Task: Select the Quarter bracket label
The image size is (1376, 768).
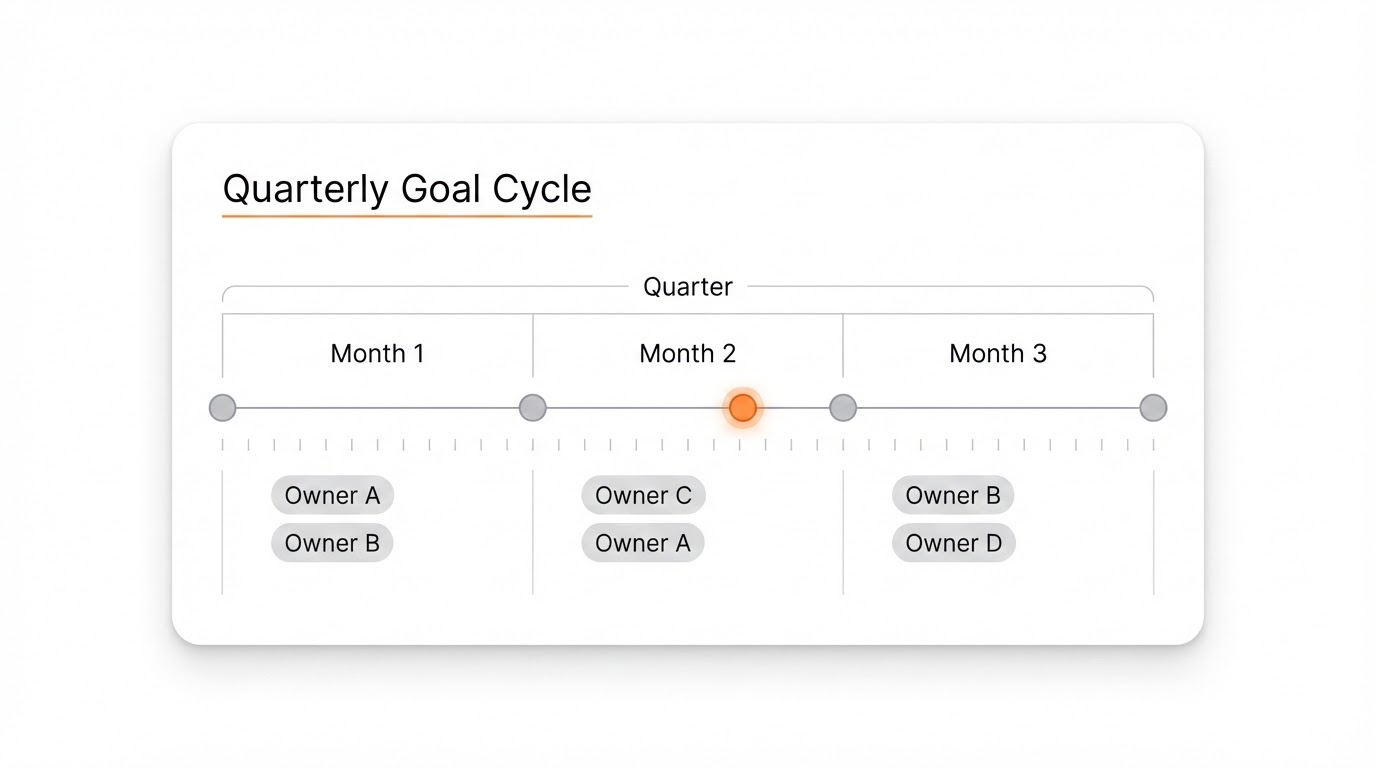Action: [687, 287]
